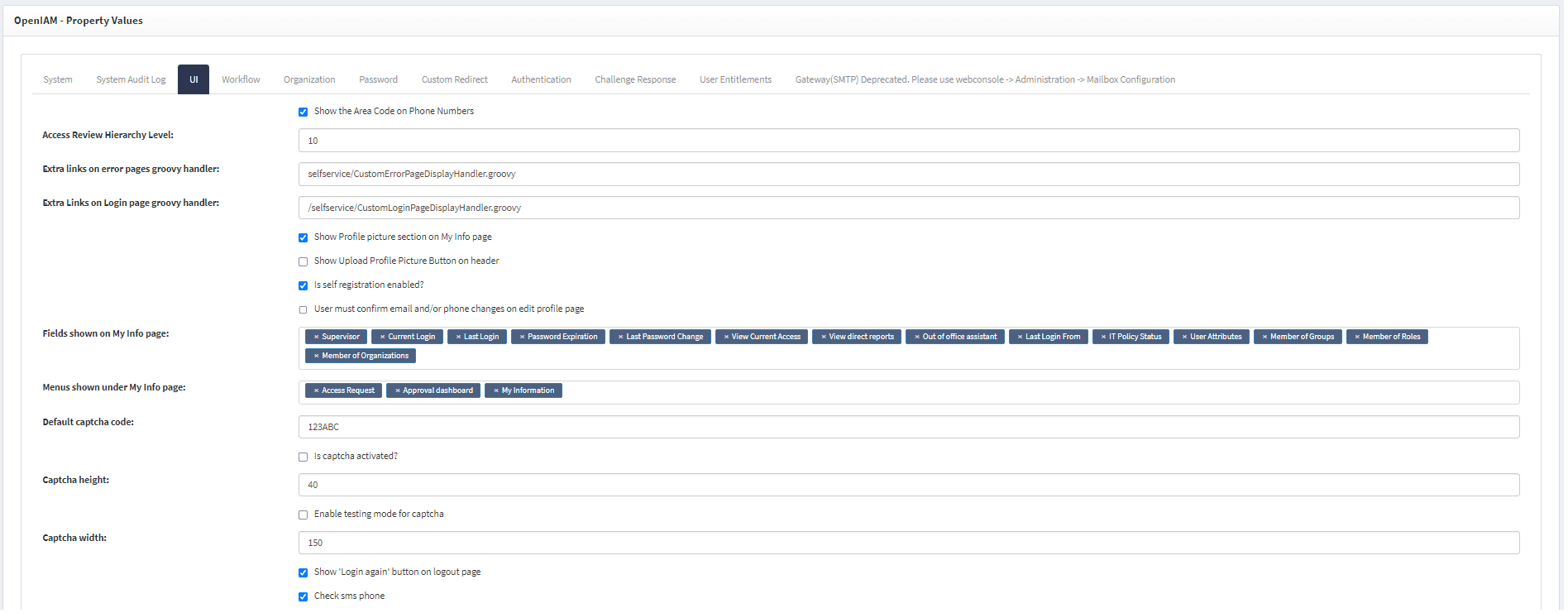Image resolution: width=1568 pixels, height=613 pixels.
Task: Uncheck Show the Area Code on Phone Numbers
Action: pyautogui.click(x=303, y=113)
